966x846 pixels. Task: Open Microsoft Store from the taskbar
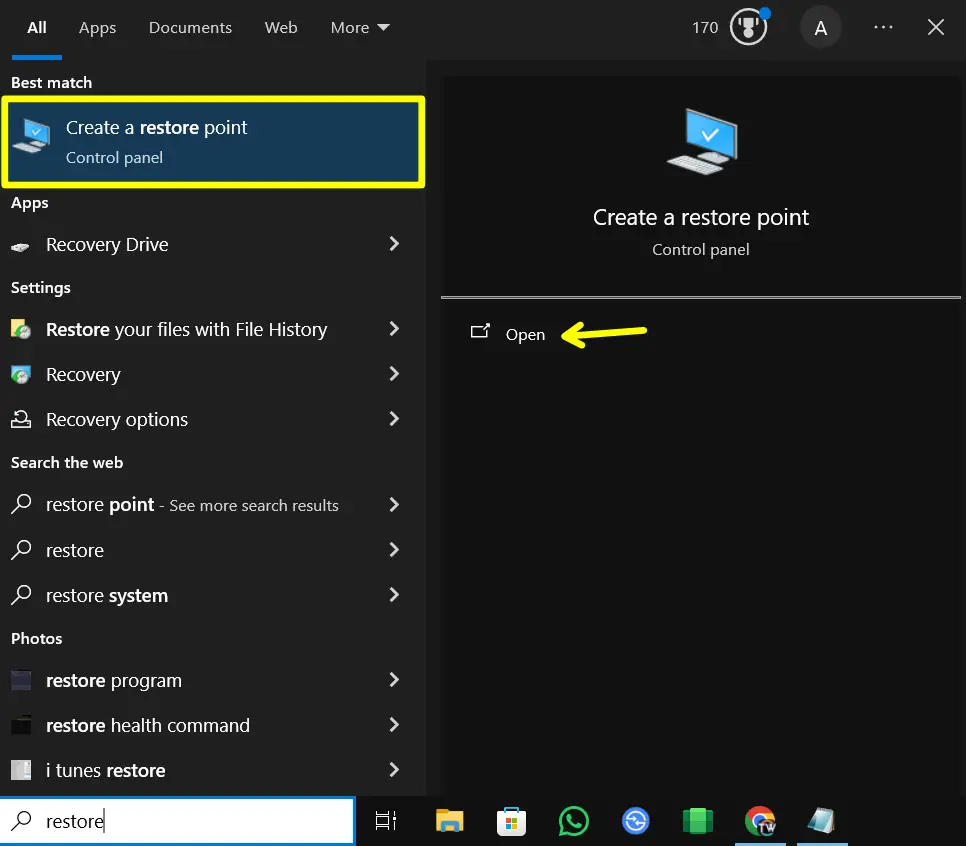coord(511,820)
